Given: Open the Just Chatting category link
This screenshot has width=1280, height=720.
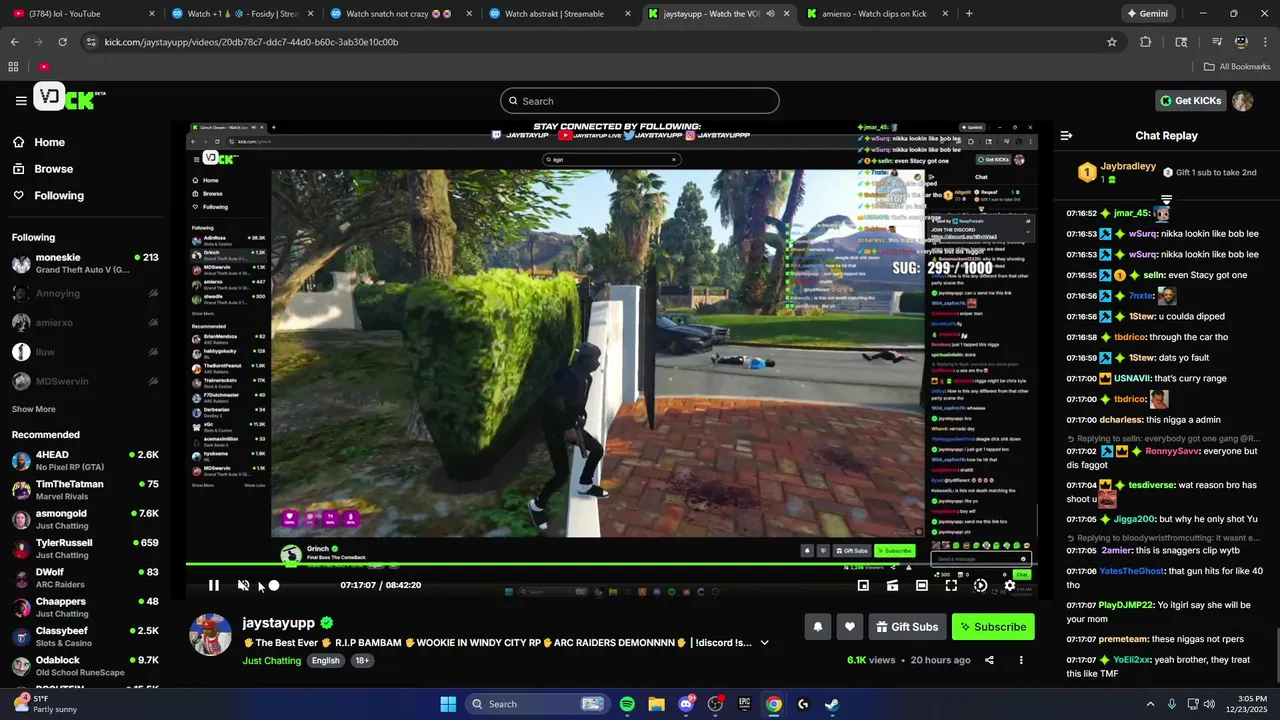Looking at the screenshot, I should tap(270, 661).
